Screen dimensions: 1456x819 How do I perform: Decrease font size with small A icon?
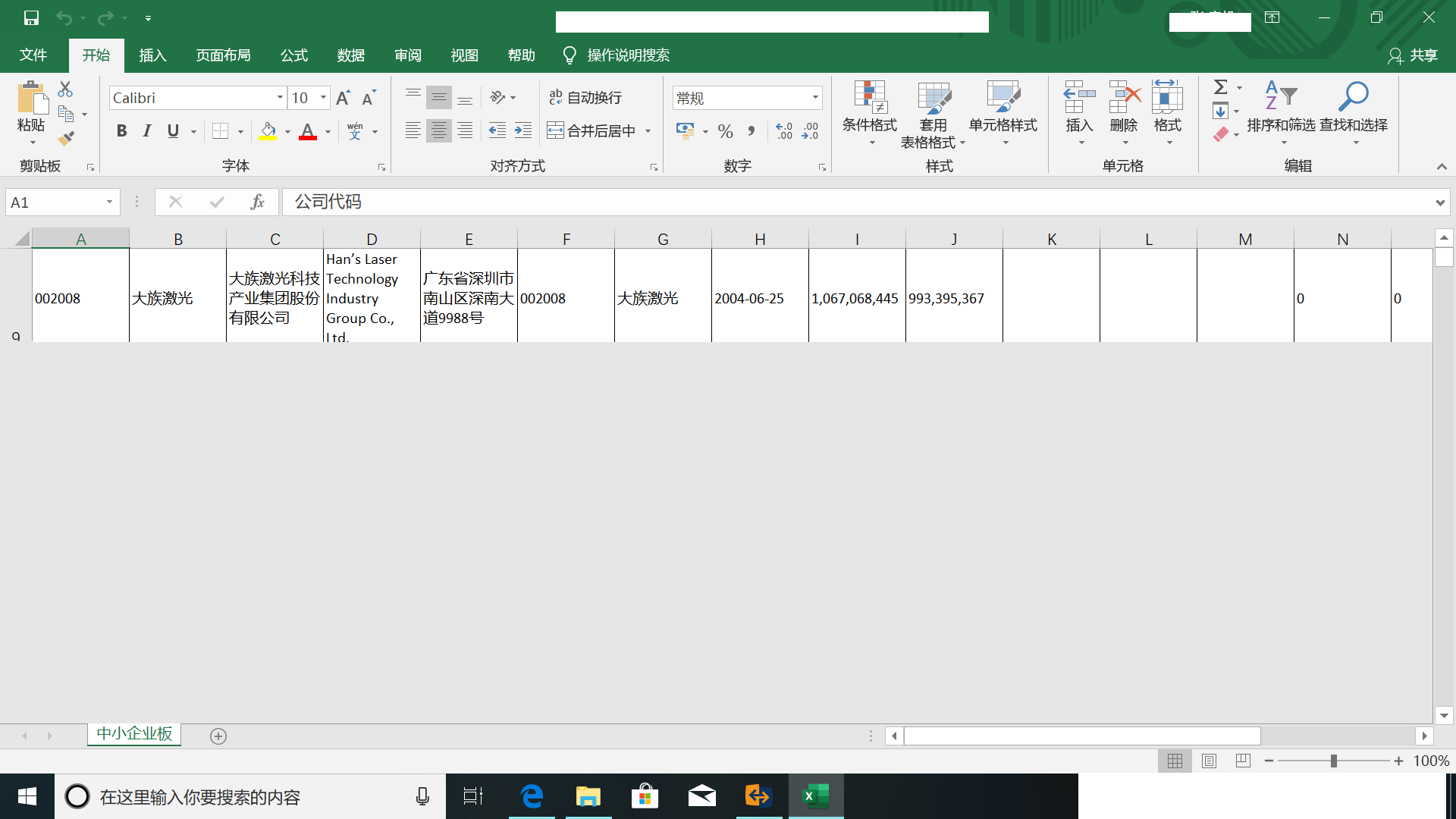pyautogui.click(x=369, y=98)
